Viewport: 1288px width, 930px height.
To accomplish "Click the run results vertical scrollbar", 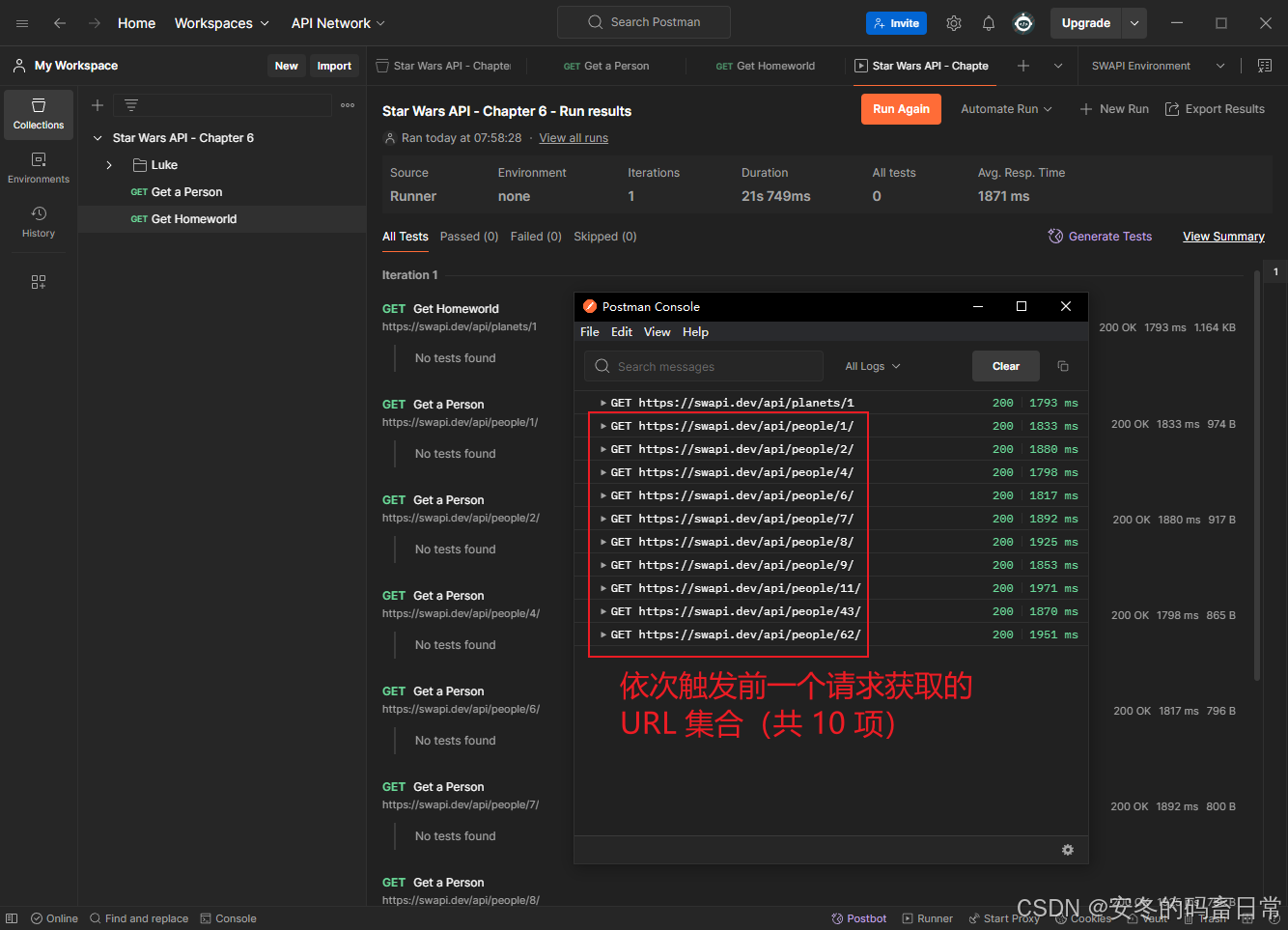I will coord(1256,473).
